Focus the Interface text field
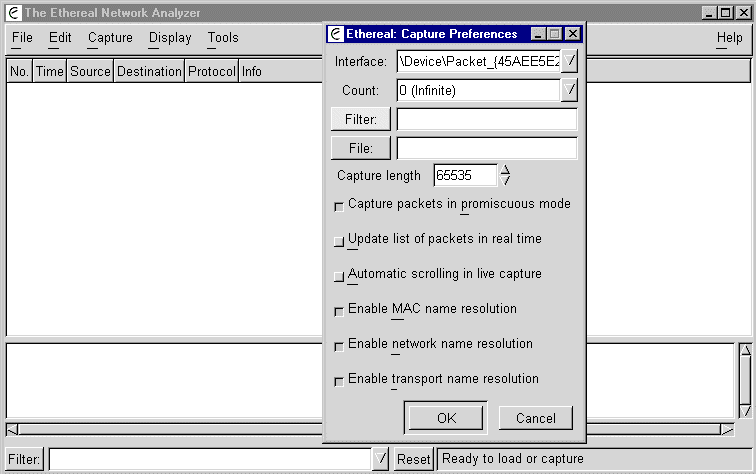The image size is (756, 474). [479, 61]
